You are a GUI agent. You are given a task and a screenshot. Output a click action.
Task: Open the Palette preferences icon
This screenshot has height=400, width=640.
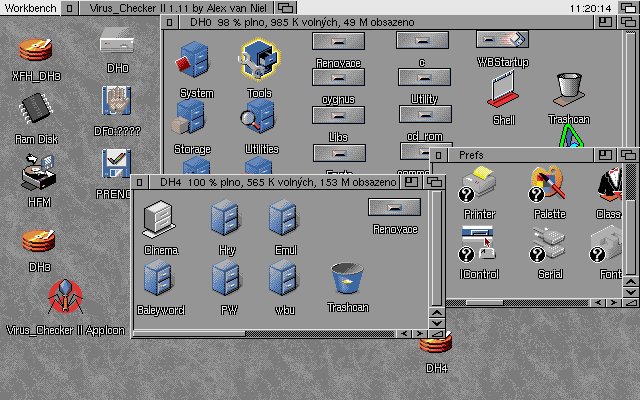tap(548, 185)
